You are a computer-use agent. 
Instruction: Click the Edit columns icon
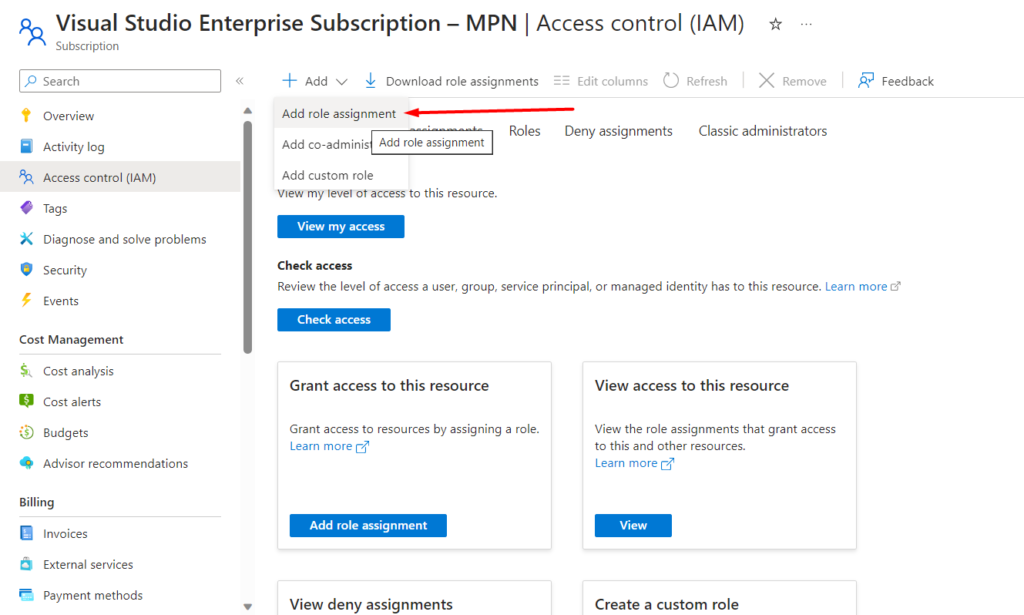tap(562, 81)
